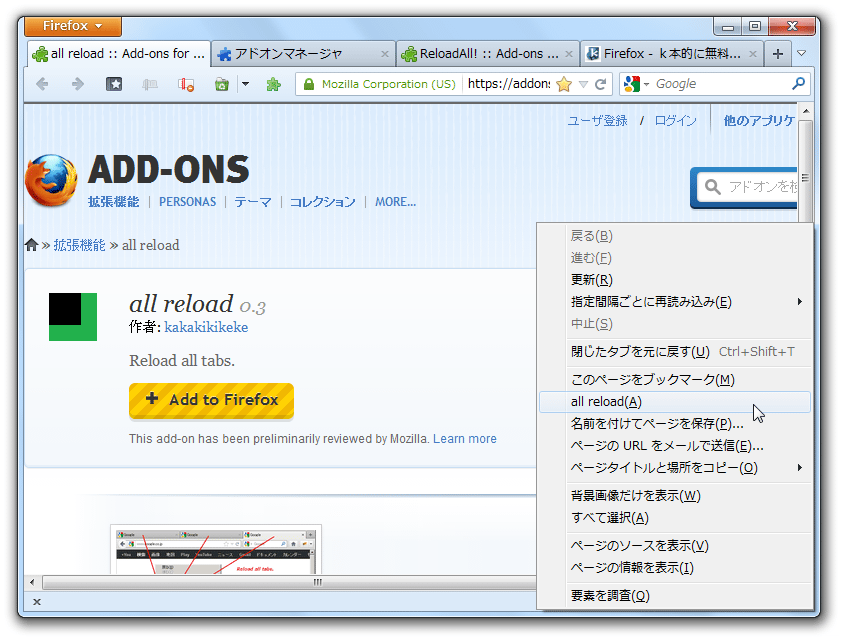This screenshot has width=843, height=639.
Task: Click the horizontal scrollbar left arrow
Action: coord(32,582)
